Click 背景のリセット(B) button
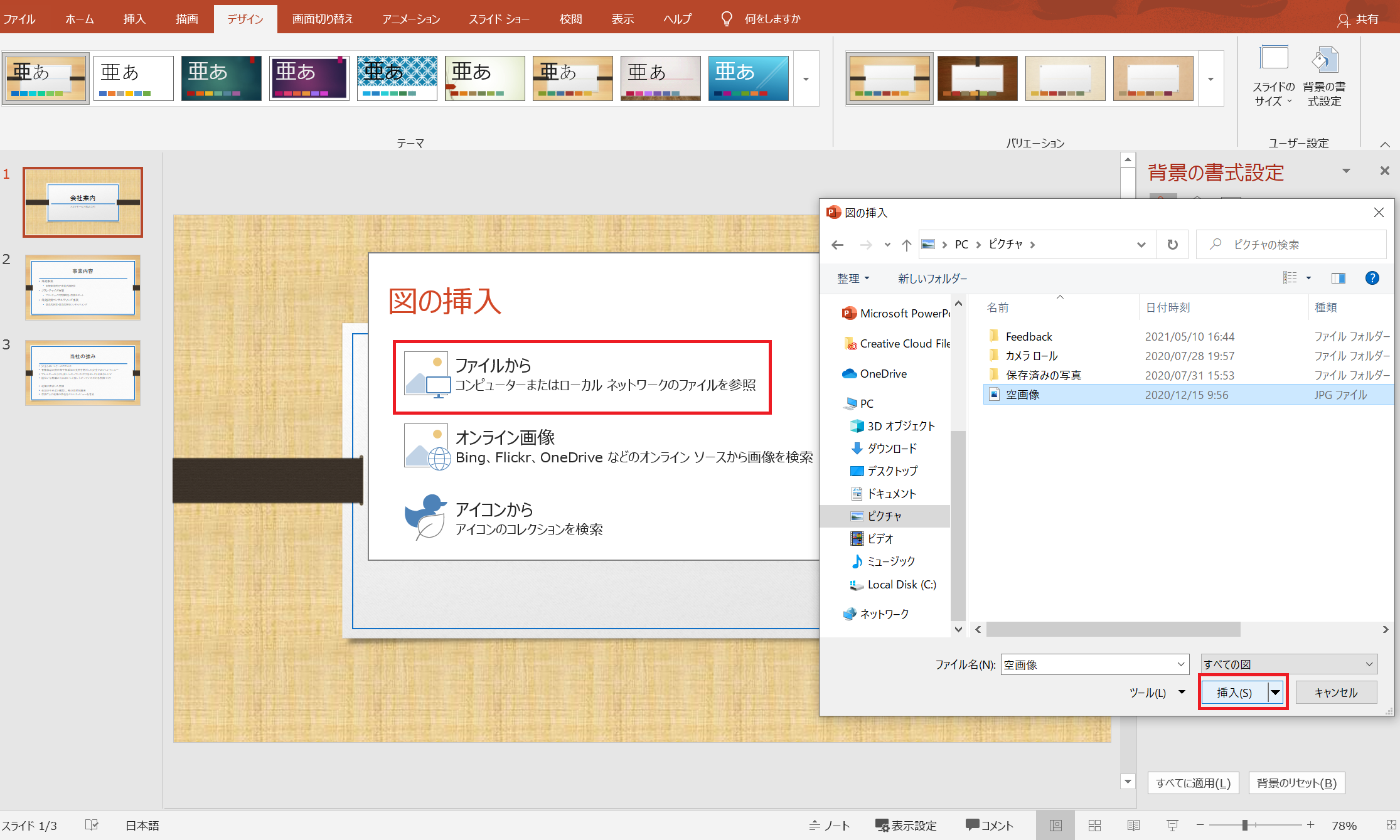Viewport: 1400px width, 840px height. 1296,783
